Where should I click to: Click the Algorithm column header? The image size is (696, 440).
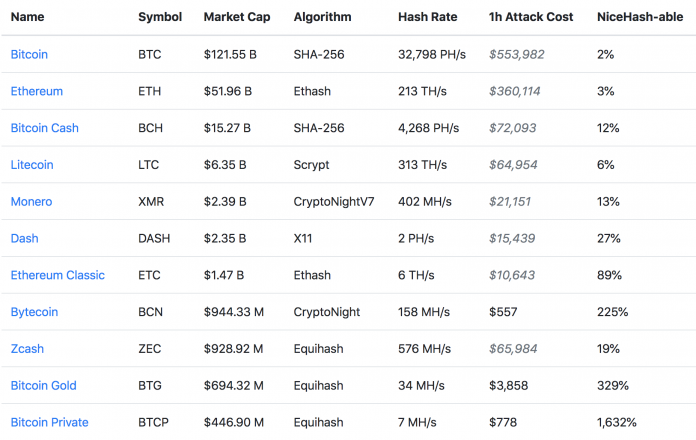323,17
